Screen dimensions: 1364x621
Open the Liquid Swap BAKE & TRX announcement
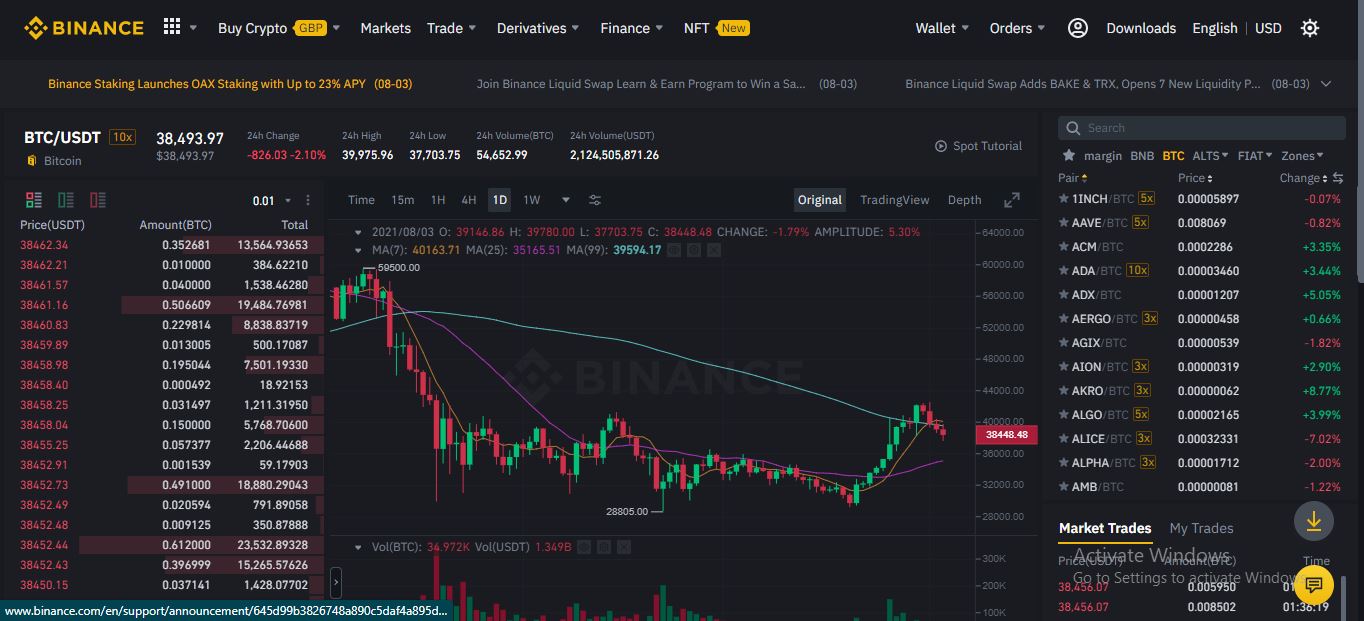tap(1107, 84)
